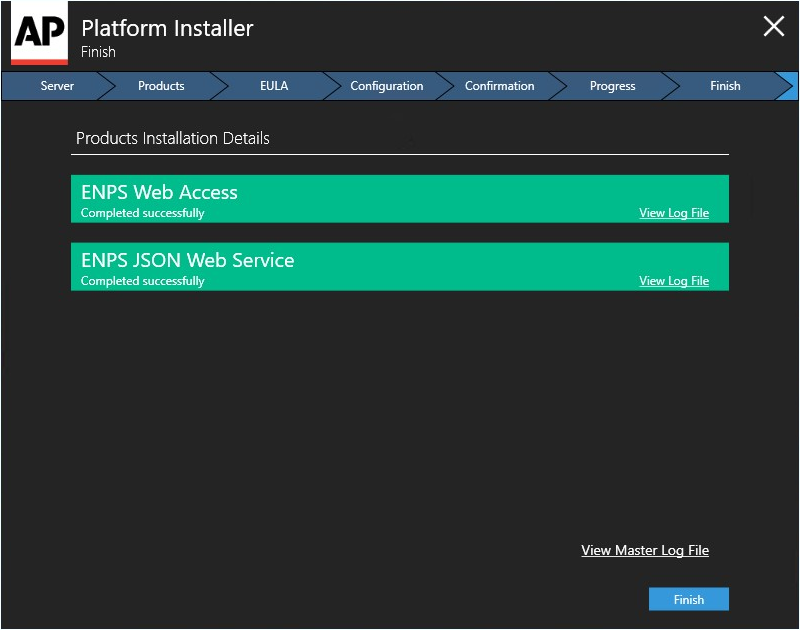Go to the Products step
Viewport: 800px width, 630px height.
click(x=161, y=86)
